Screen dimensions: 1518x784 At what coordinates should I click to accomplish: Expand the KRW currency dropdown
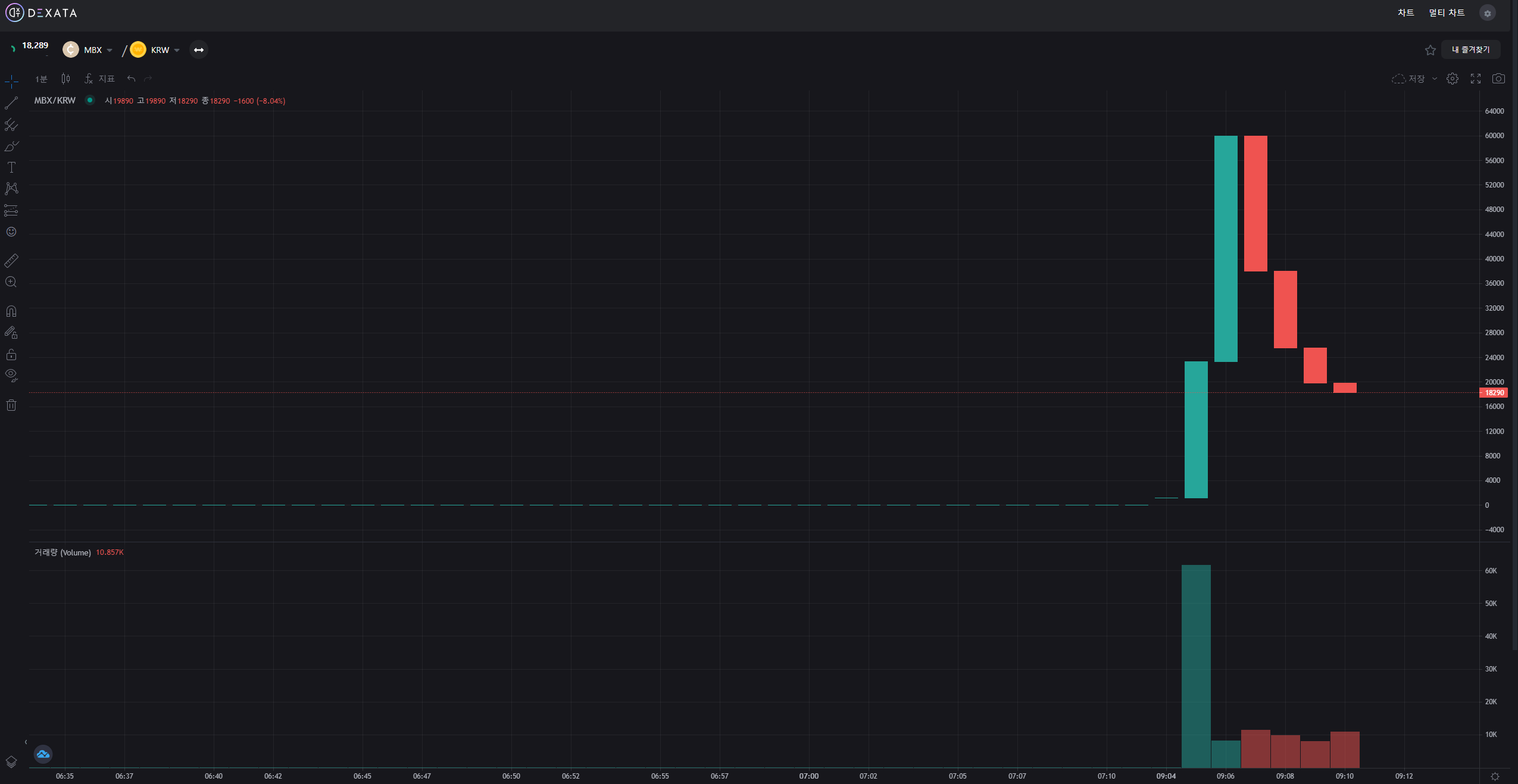pos(177,50)
